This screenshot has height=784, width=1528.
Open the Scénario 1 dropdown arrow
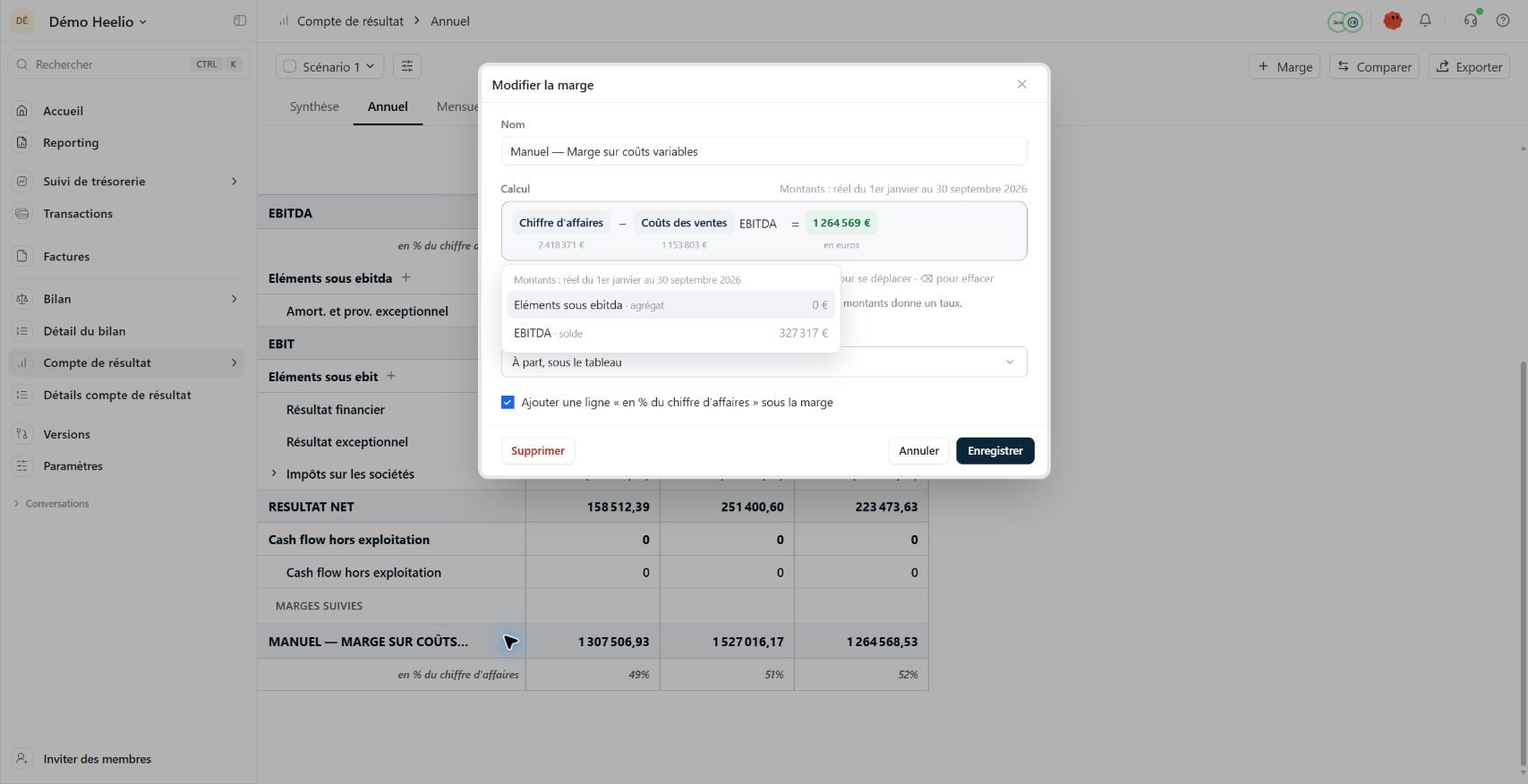point(371,66)
